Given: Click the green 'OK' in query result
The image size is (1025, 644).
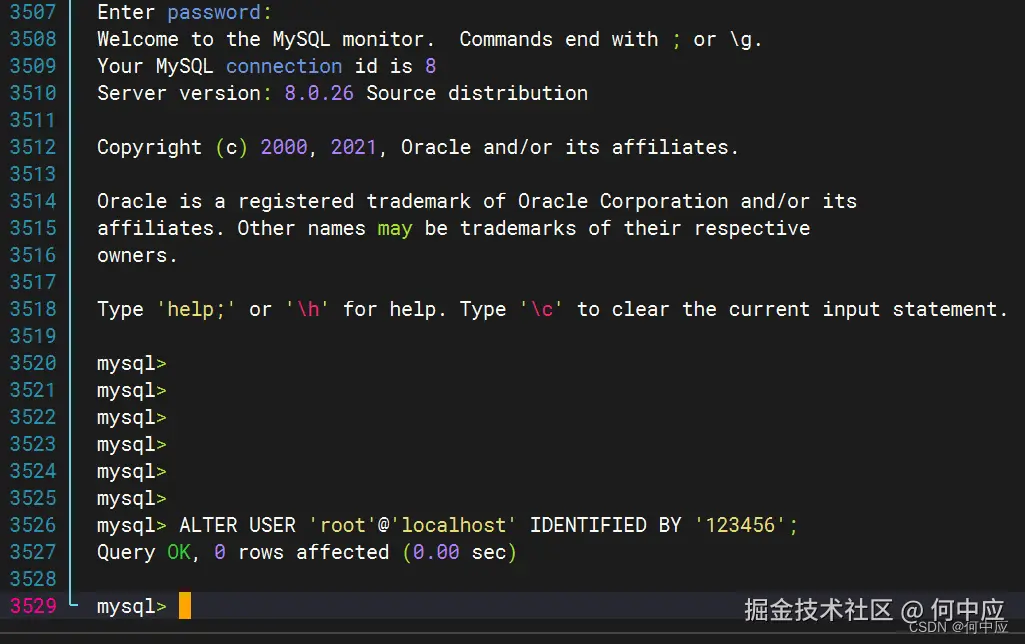Looking at the screenshot, I should pyautogui.click(x=178, y=552).
